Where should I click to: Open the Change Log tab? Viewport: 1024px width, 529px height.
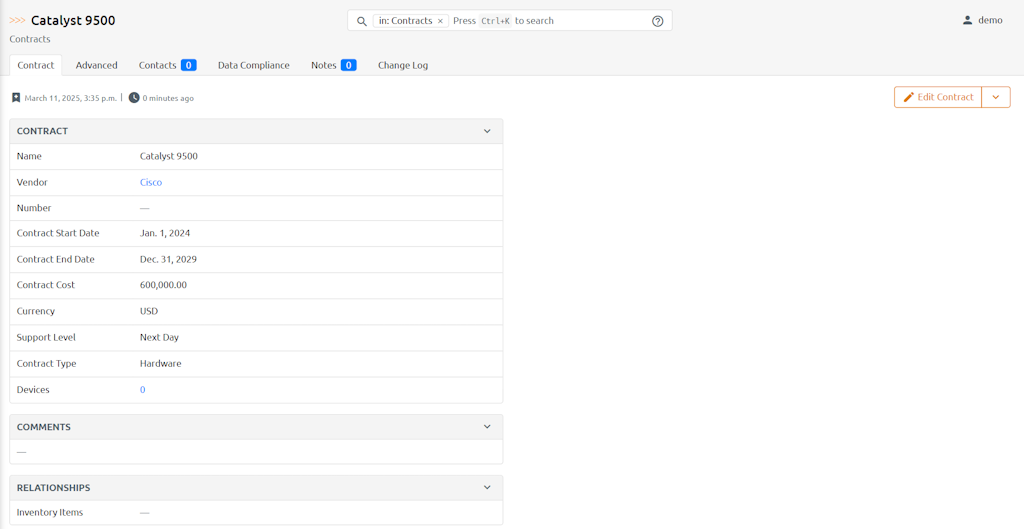[x=402, y=65]
